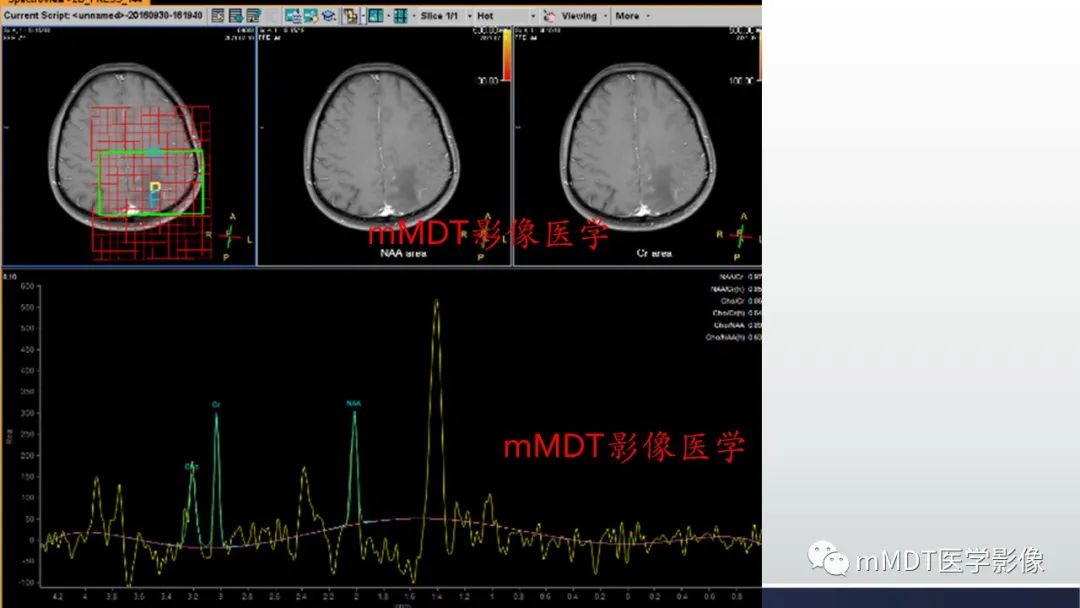Select the brain image with red spectroscopy grid

pos(129,146)
